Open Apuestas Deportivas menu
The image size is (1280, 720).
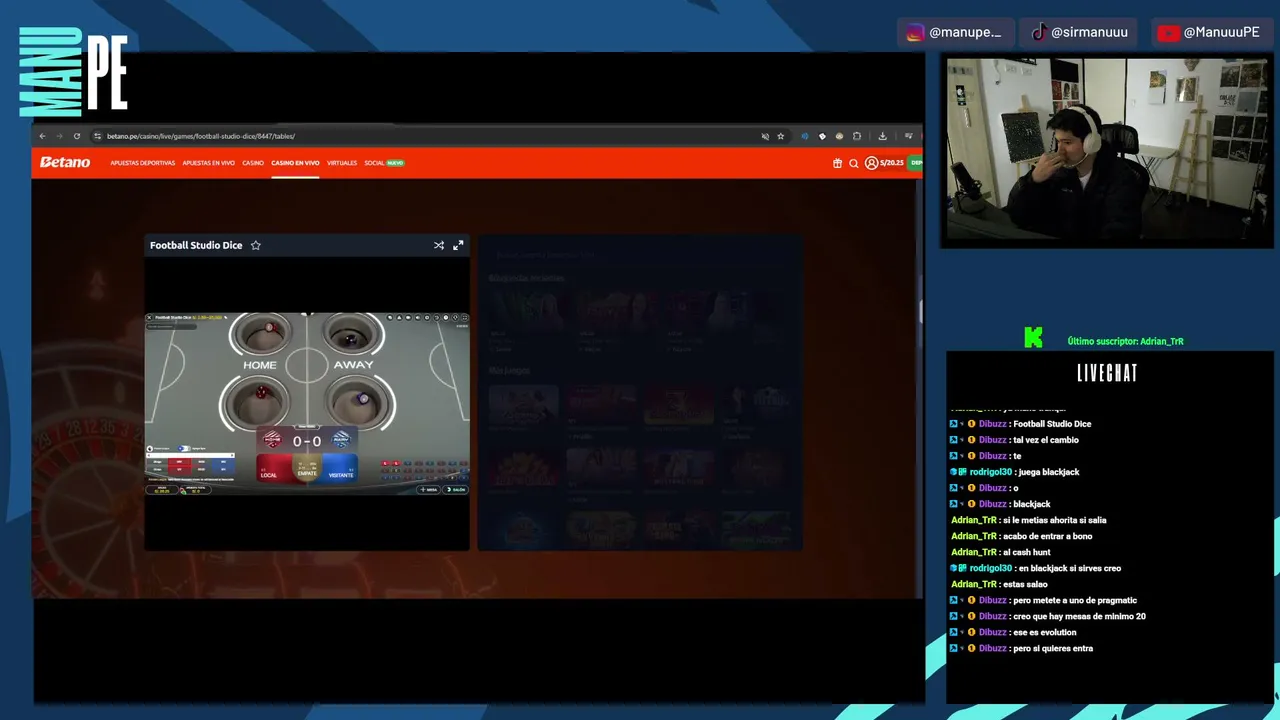142,163
